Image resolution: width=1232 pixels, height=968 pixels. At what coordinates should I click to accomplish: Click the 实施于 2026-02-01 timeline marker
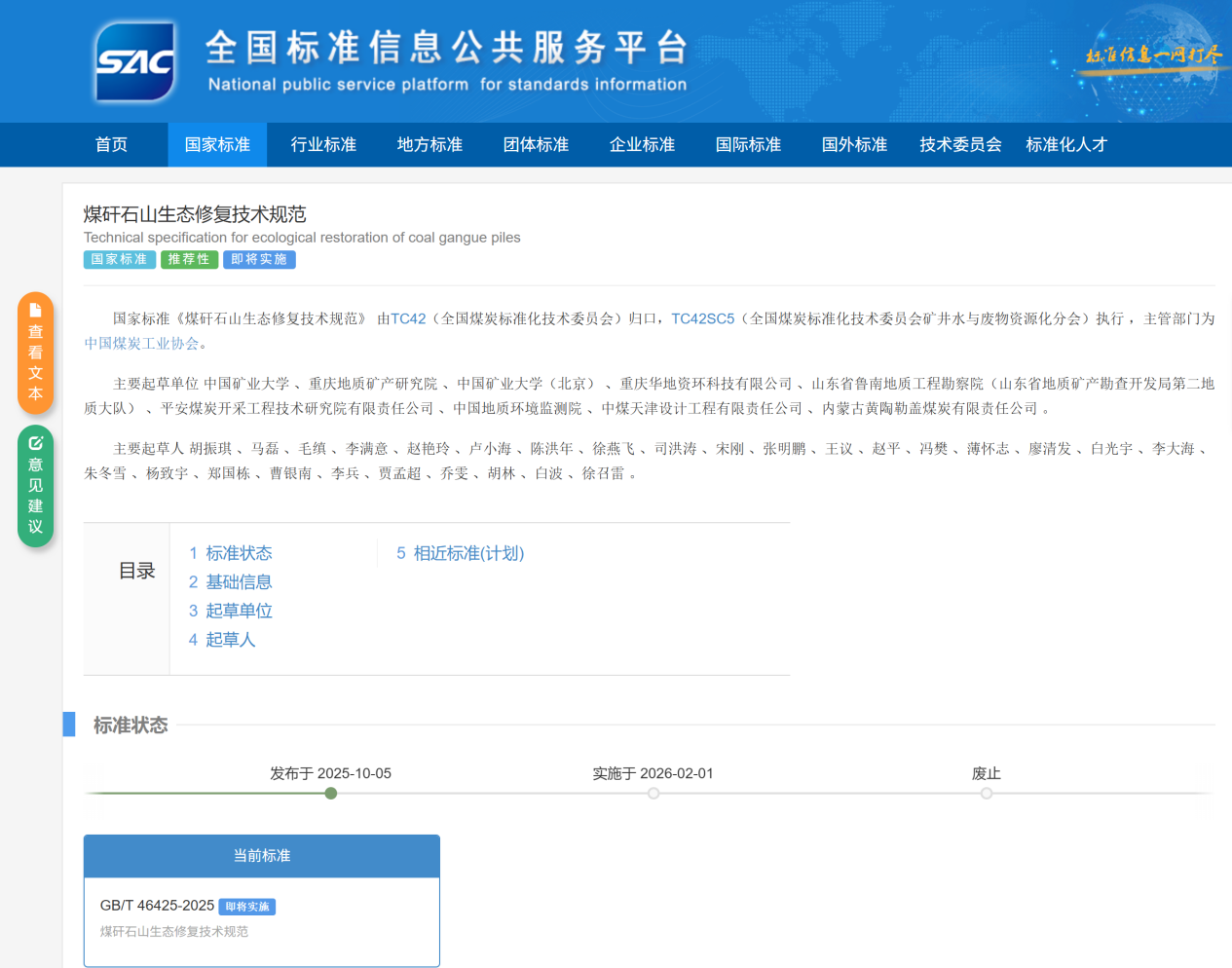tap(653, 794)
